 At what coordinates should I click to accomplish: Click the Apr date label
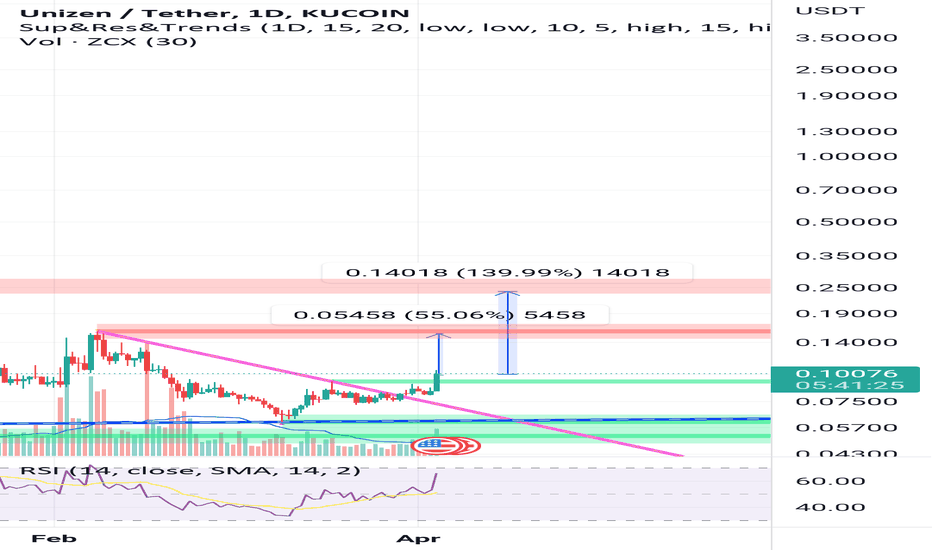click(418, 539)
